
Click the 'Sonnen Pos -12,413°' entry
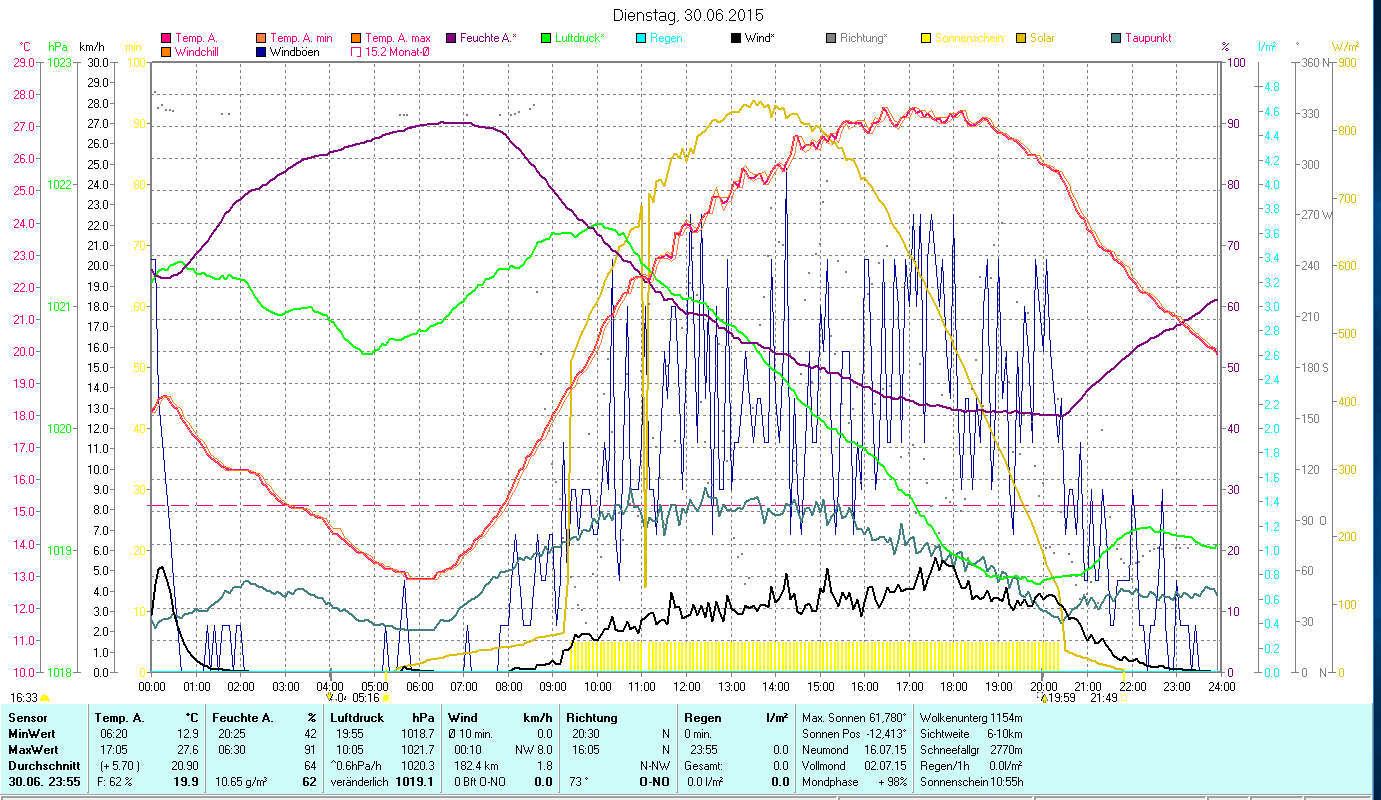point(855,734)
